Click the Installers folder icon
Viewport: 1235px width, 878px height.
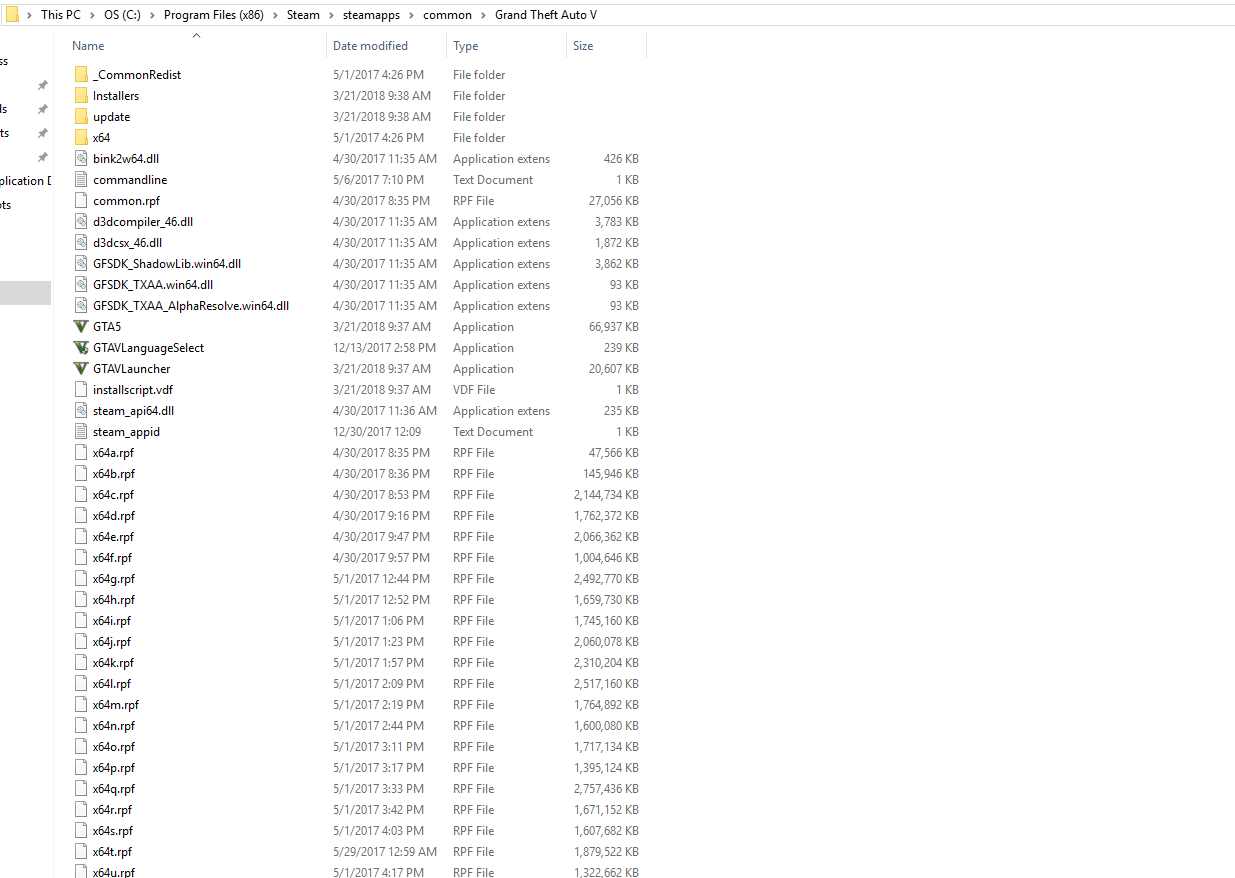pyautogui.click(x=81, y=96)
